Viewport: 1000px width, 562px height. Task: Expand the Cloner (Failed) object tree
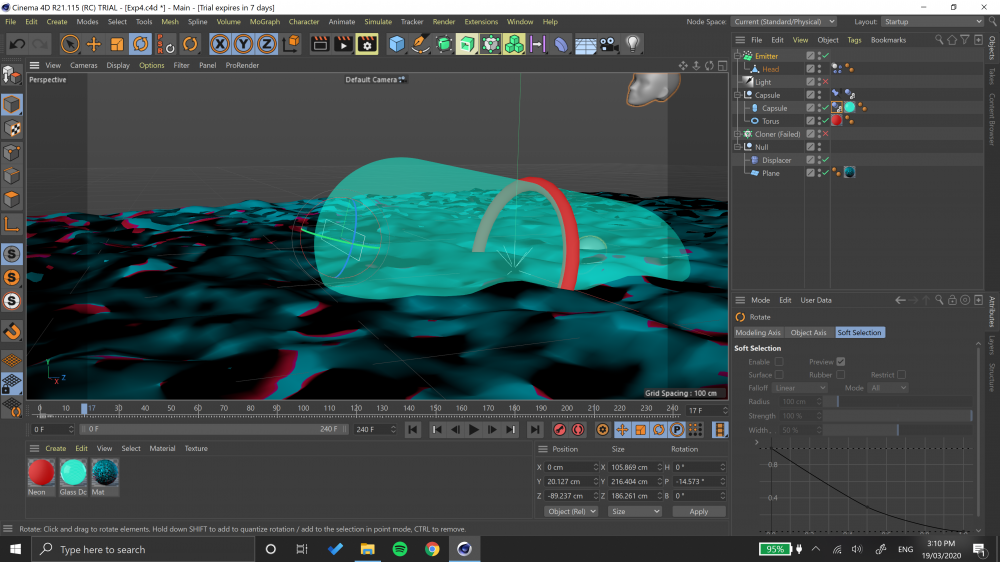click(x=738, y=134)
